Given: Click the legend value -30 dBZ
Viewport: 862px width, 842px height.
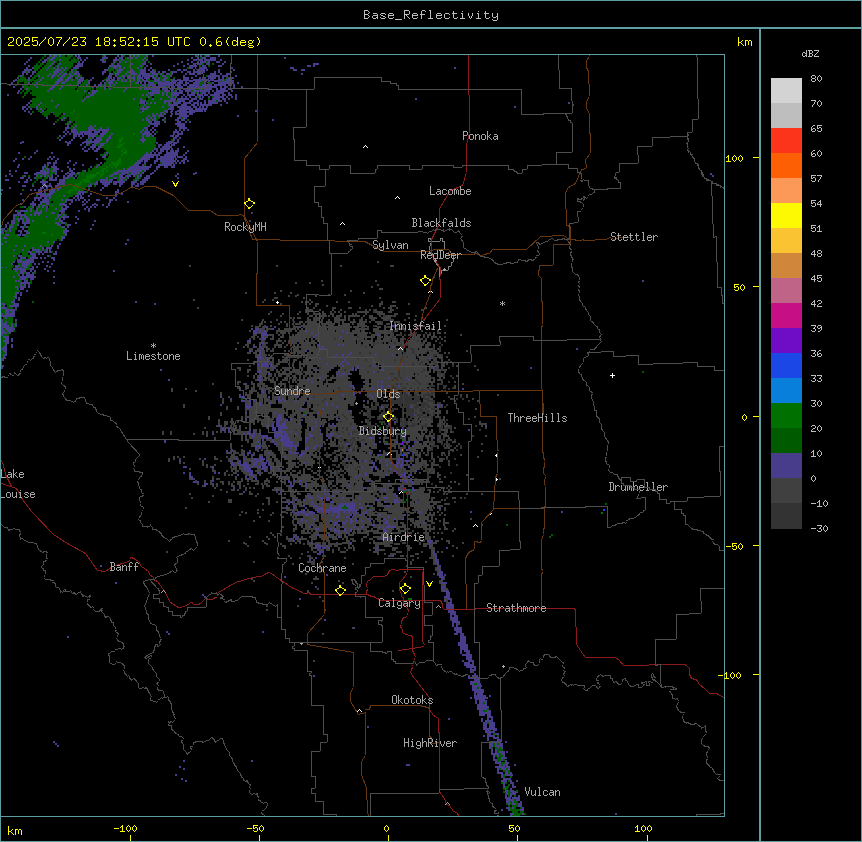Looking at the screenshot, I should point(819,528).
